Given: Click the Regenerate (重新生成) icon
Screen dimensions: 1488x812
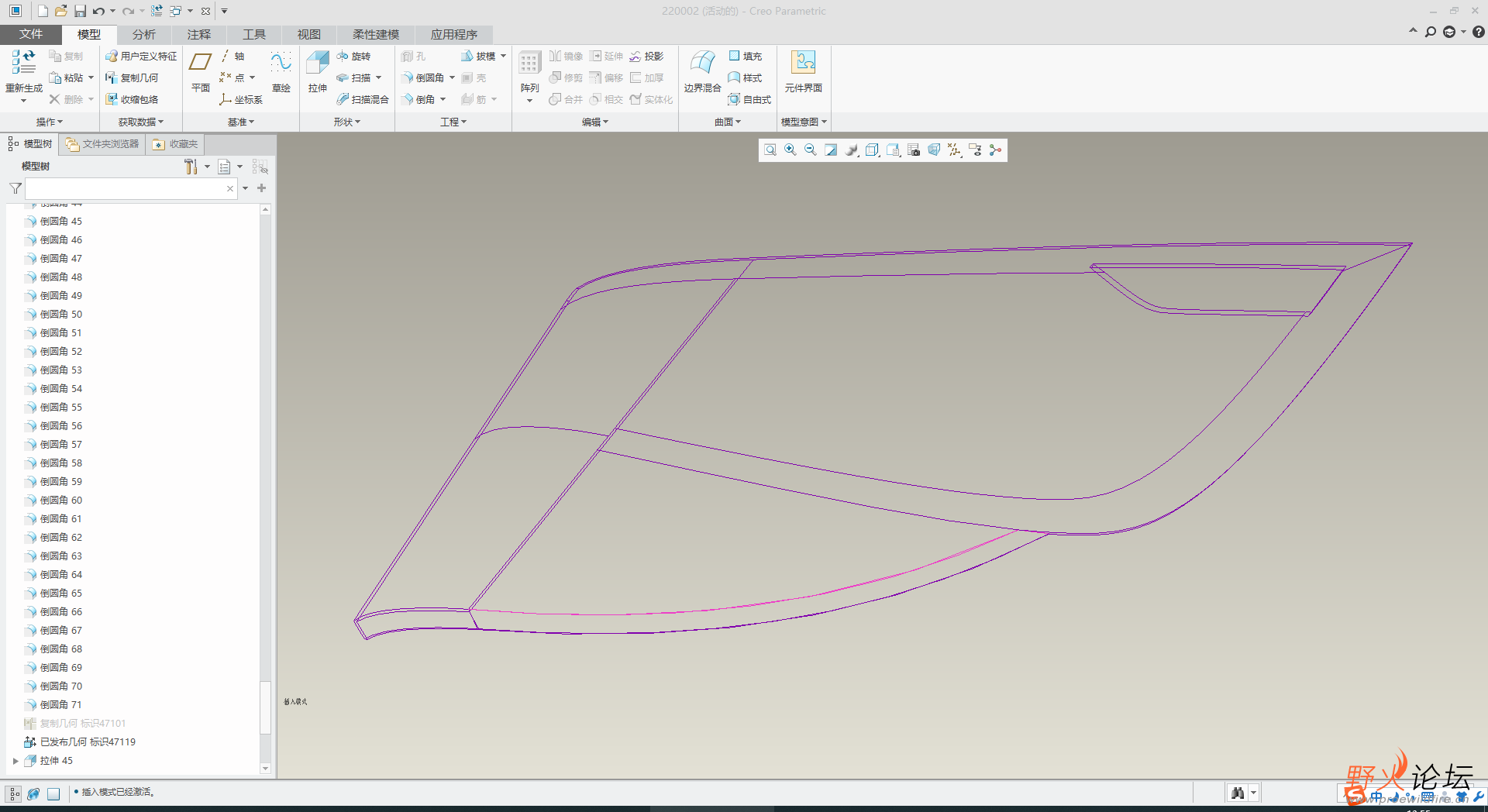Looking at the screenshot, I should pos(23,64).
